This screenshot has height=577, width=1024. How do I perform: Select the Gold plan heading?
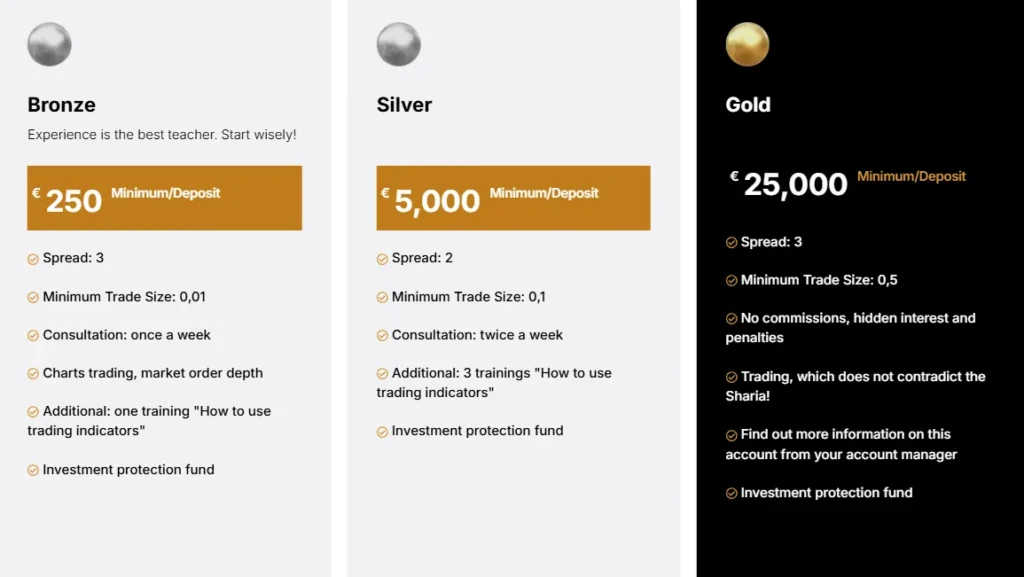(x=748, y=105)
